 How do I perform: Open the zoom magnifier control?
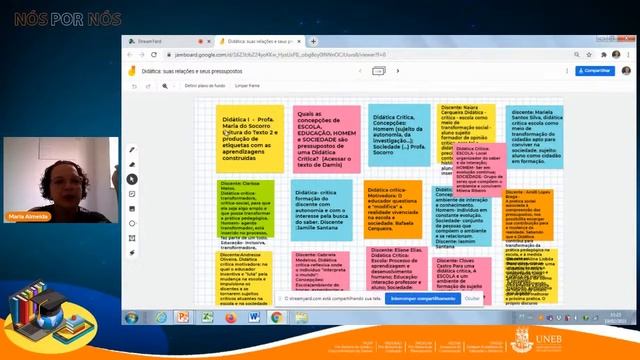point(165,86)
